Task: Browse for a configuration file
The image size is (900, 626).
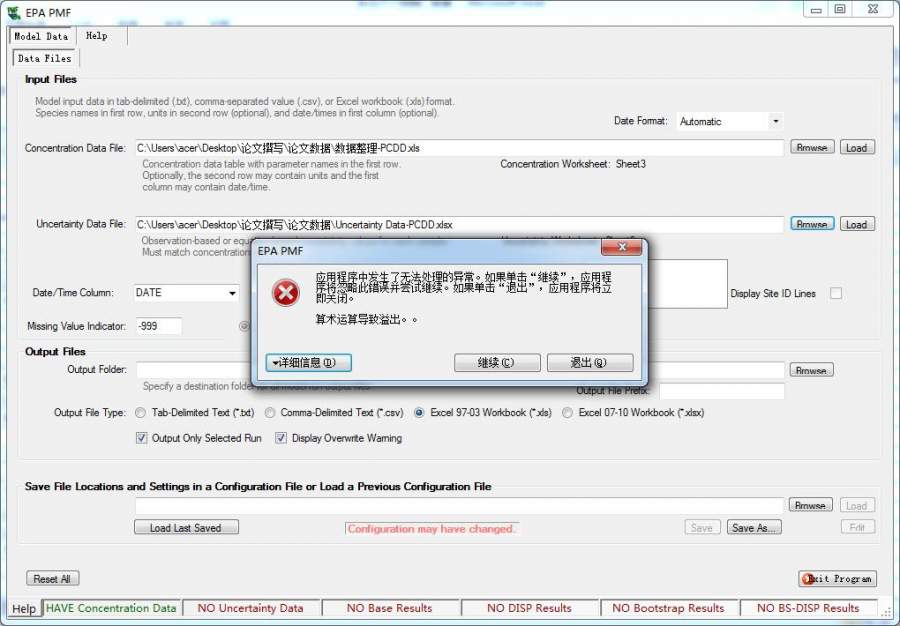Action: click(810, 505)
